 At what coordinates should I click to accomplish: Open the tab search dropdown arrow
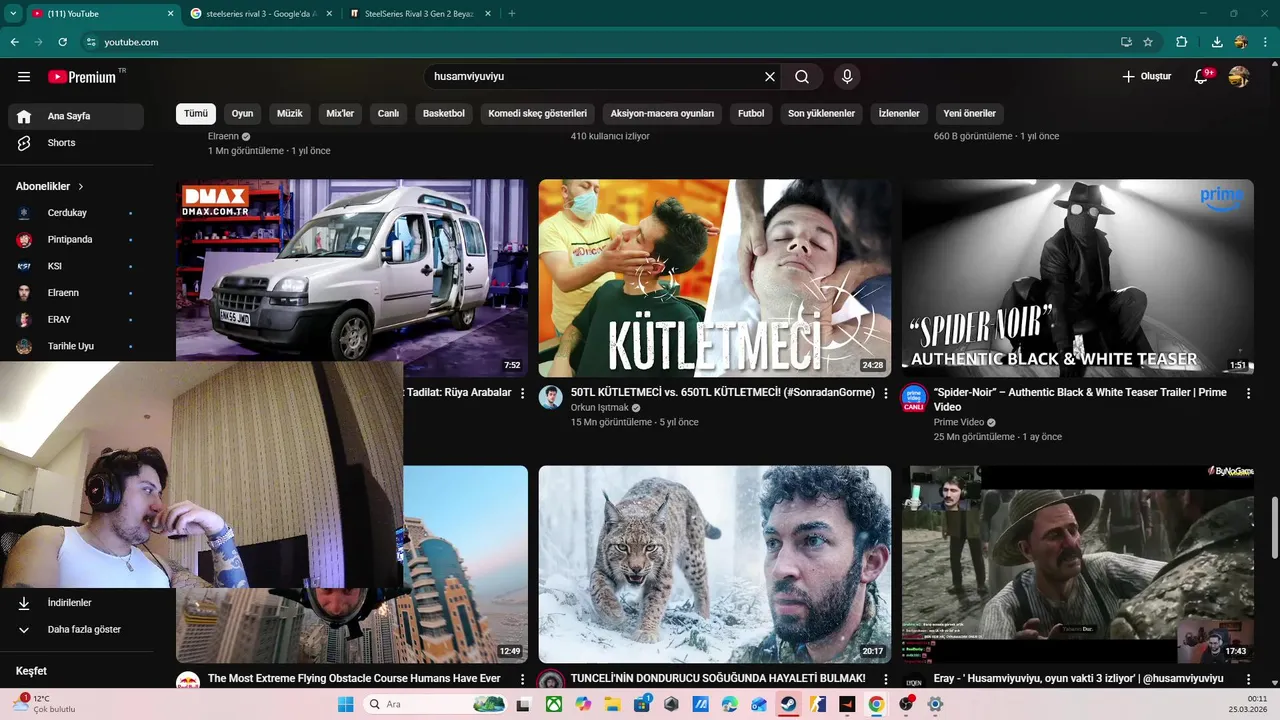pos(11,14)
